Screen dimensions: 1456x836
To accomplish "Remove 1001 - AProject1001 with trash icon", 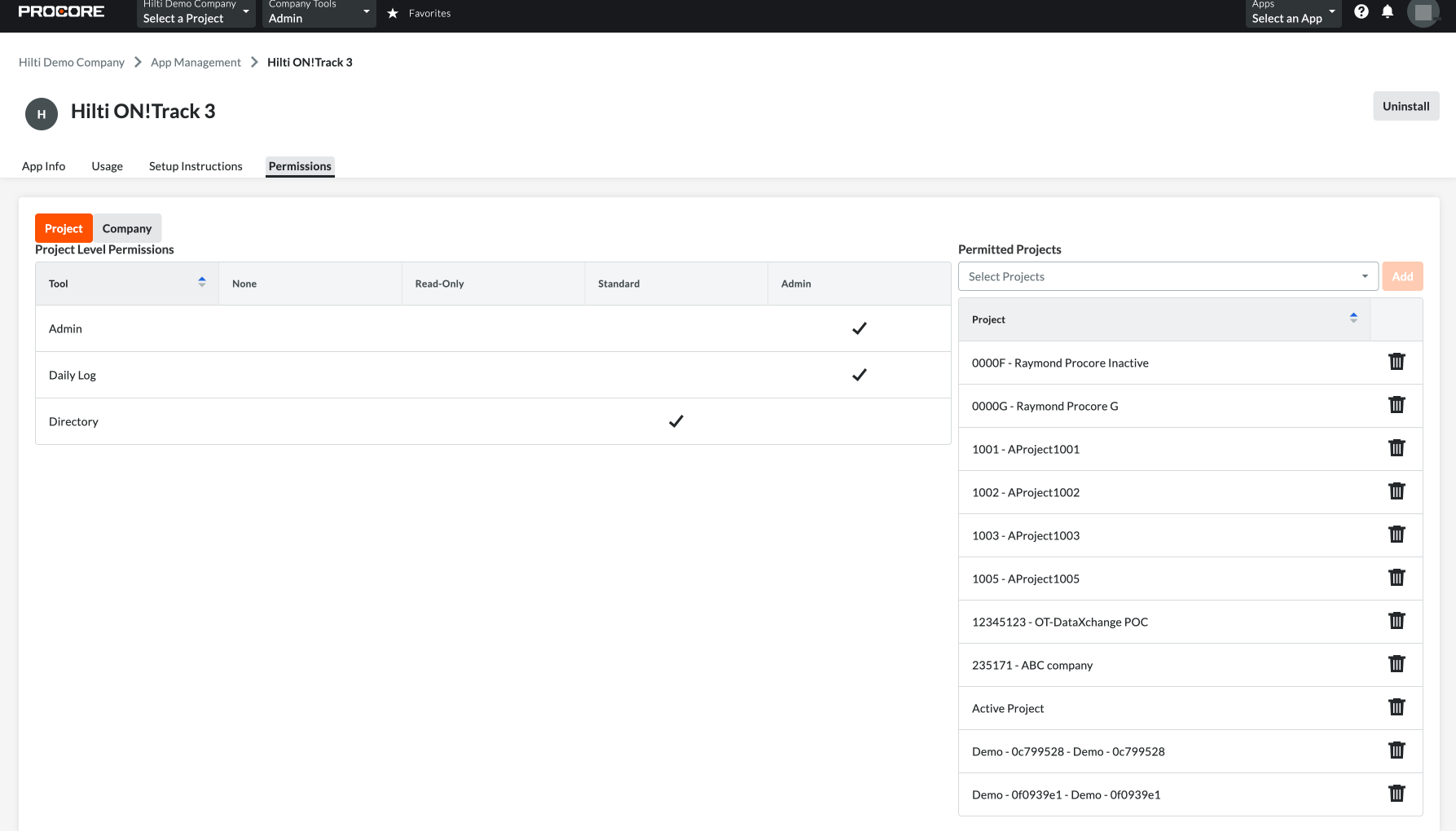I will tap(1397, 448).
